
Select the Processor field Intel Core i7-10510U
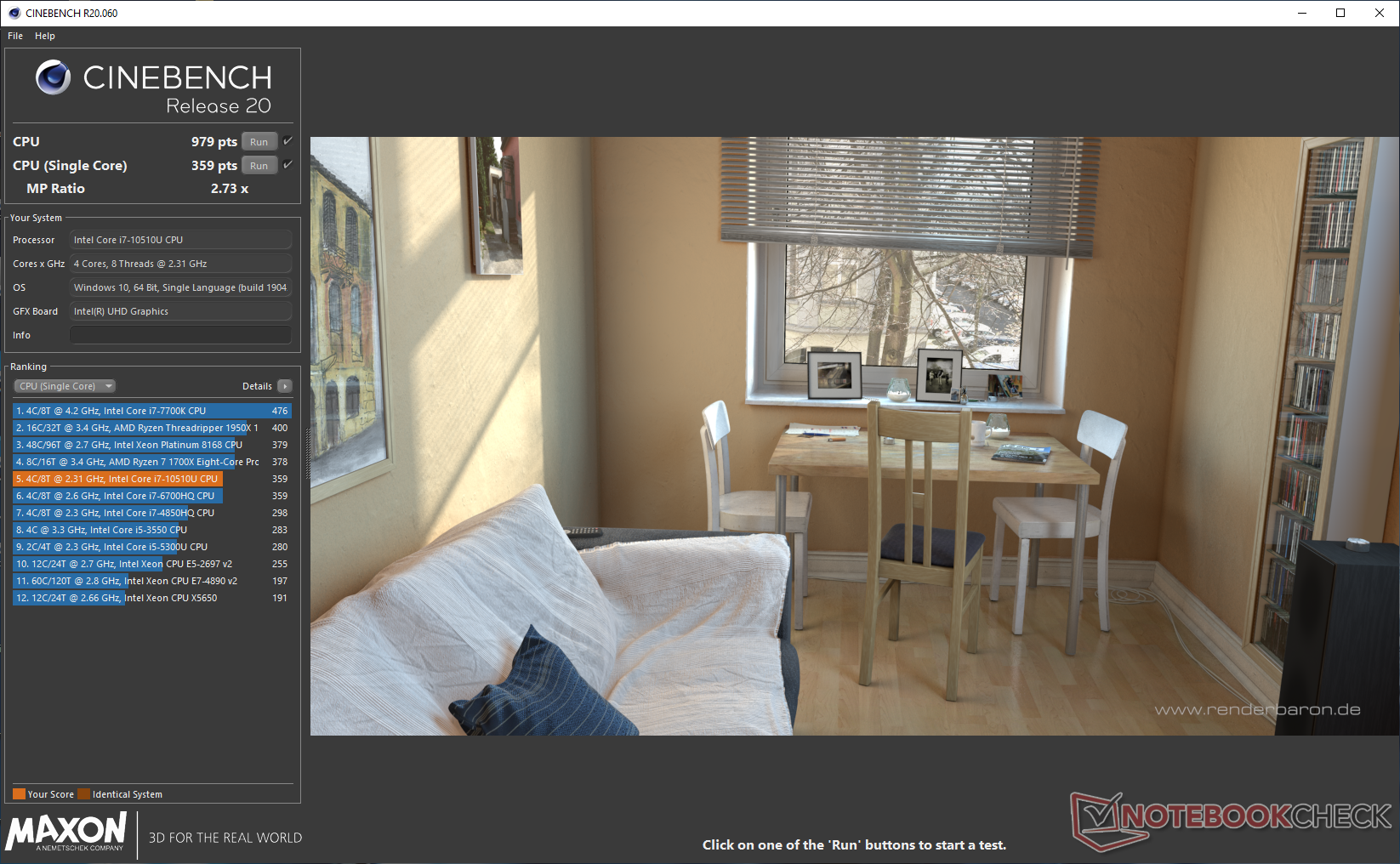point(180,240)
